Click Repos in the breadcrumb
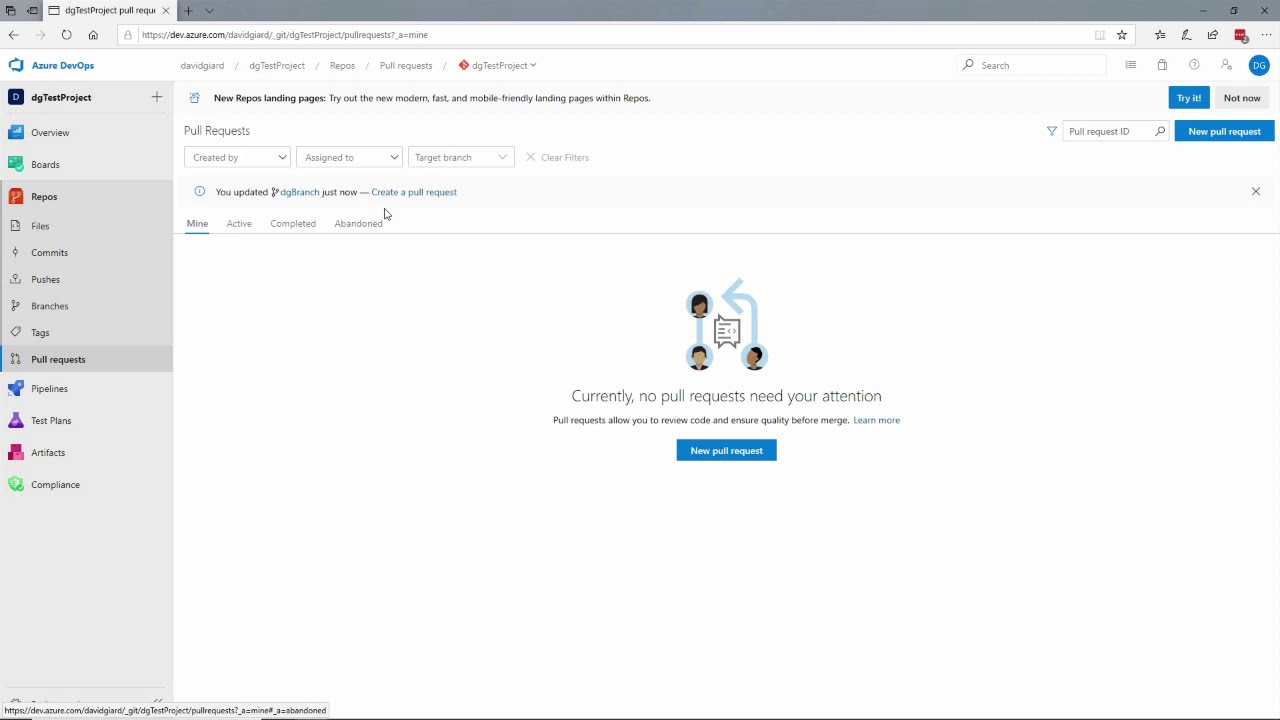The image size is (1280, 720). tap(342, 65)
